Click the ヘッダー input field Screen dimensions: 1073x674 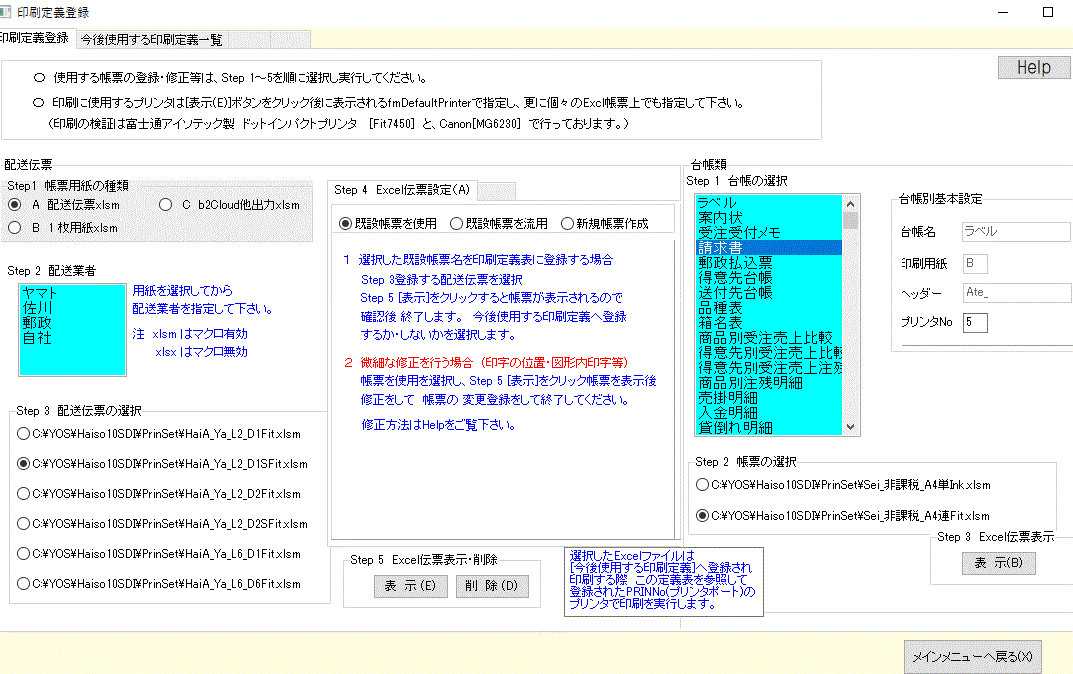click(1016, 293)
